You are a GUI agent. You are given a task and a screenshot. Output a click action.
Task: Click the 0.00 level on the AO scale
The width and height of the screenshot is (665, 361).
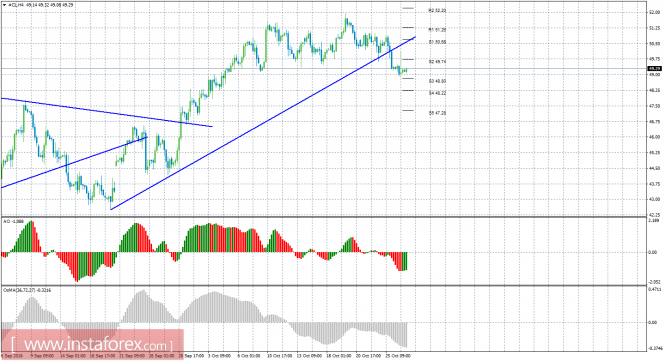click(654, 252)
